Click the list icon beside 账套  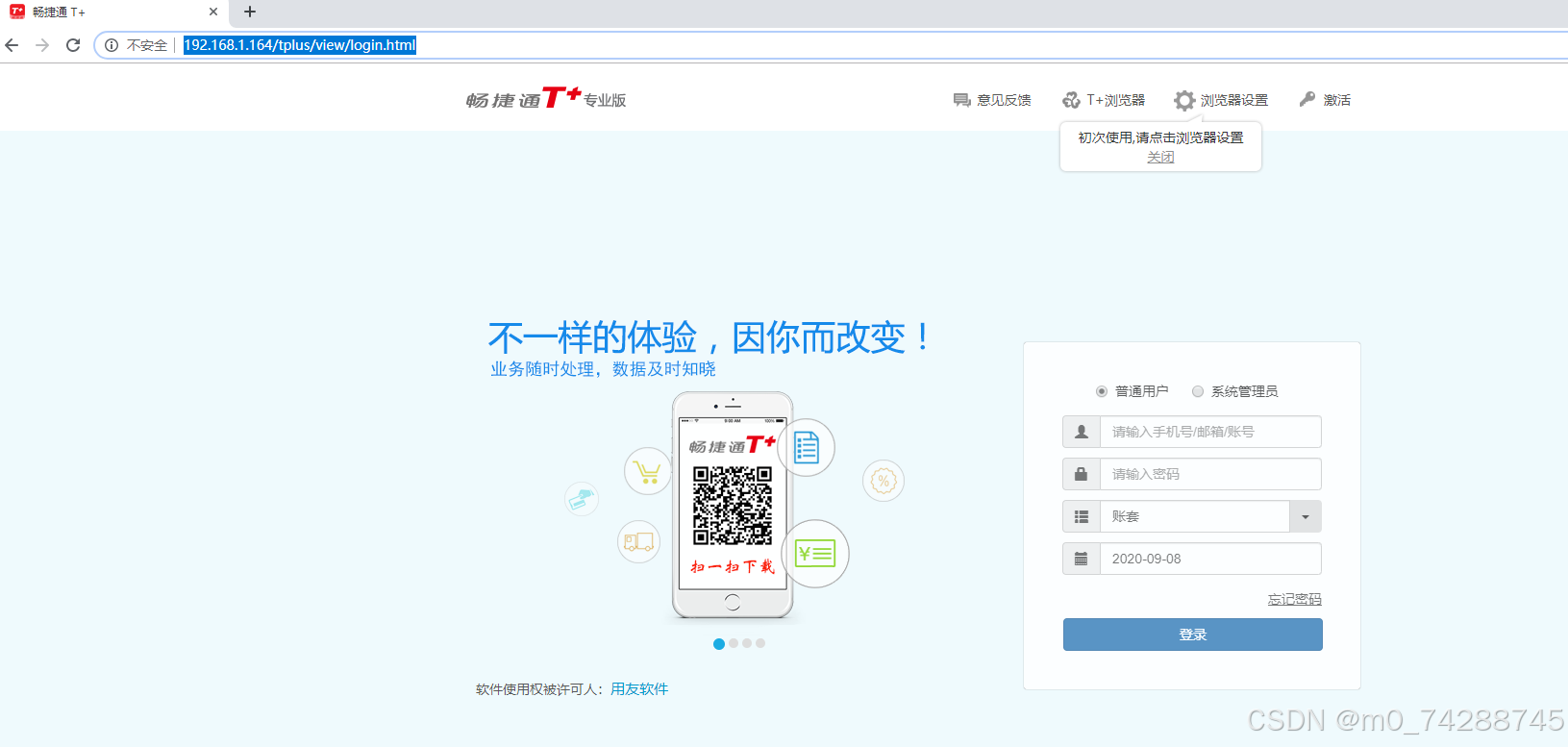pyautogui.click(x=1082, y=516)
